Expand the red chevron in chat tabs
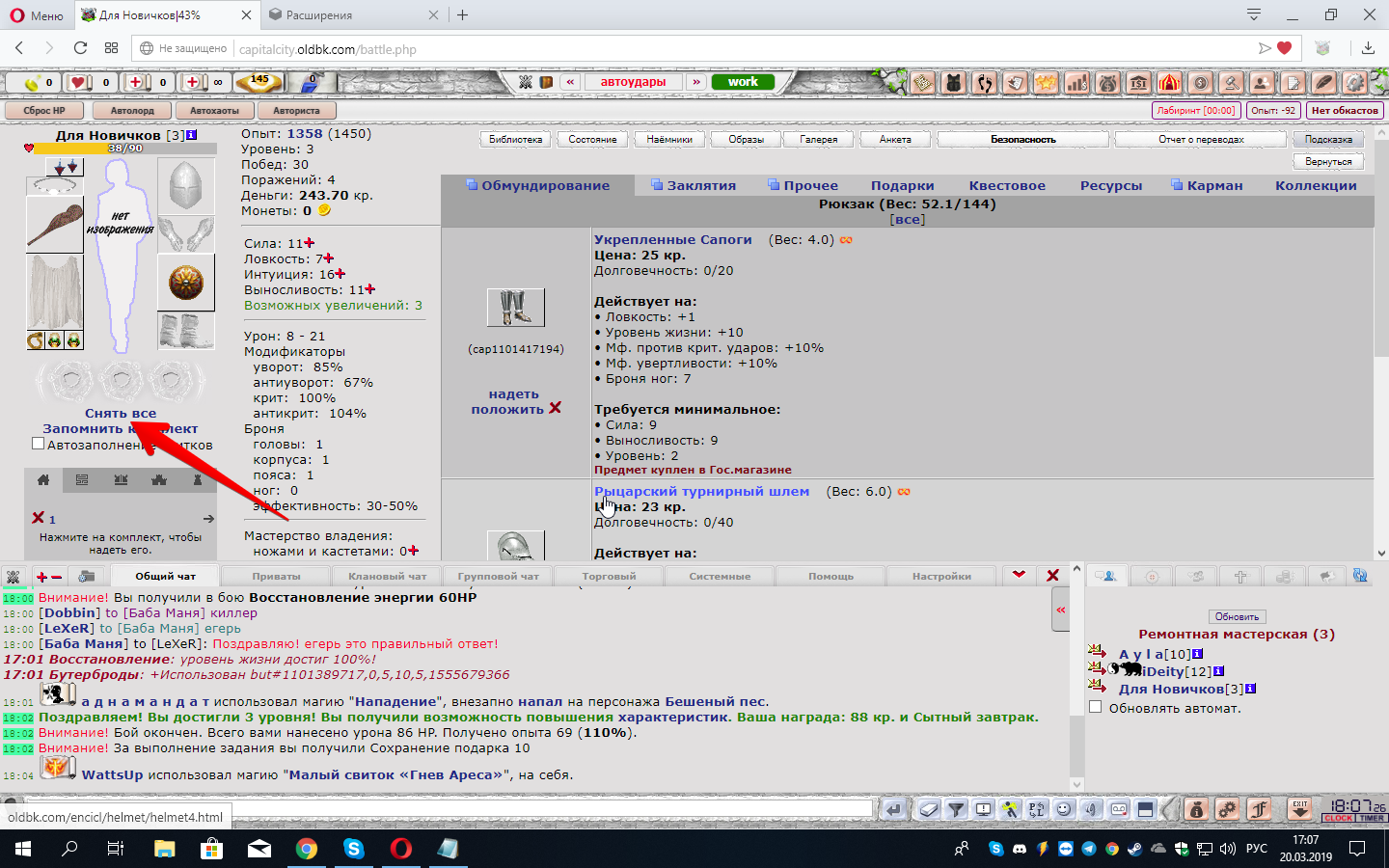The height and width of the screenshot is (868, 1389). coord(1019,575)
